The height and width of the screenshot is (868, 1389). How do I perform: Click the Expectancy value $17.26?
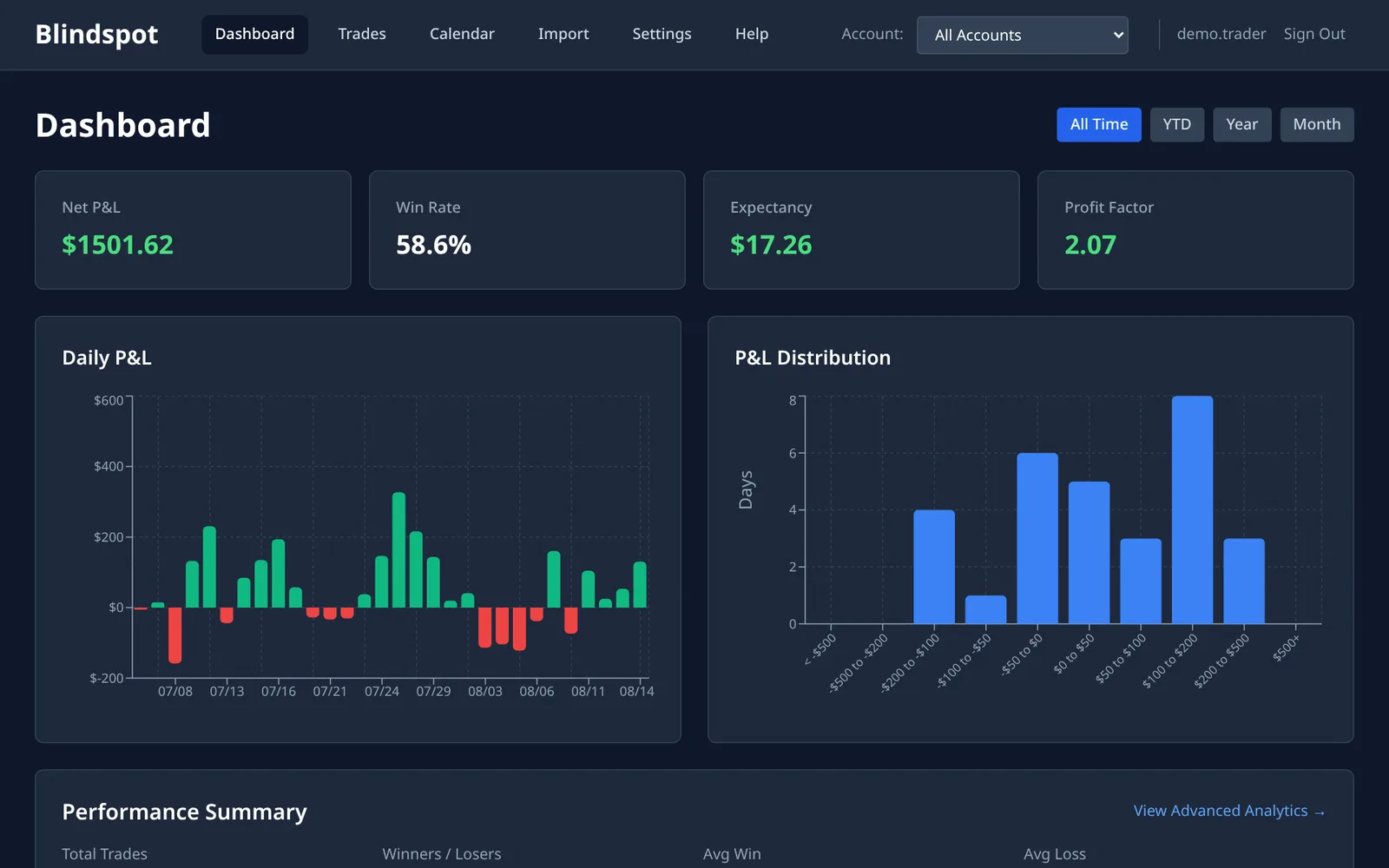(x=771, y=245)
